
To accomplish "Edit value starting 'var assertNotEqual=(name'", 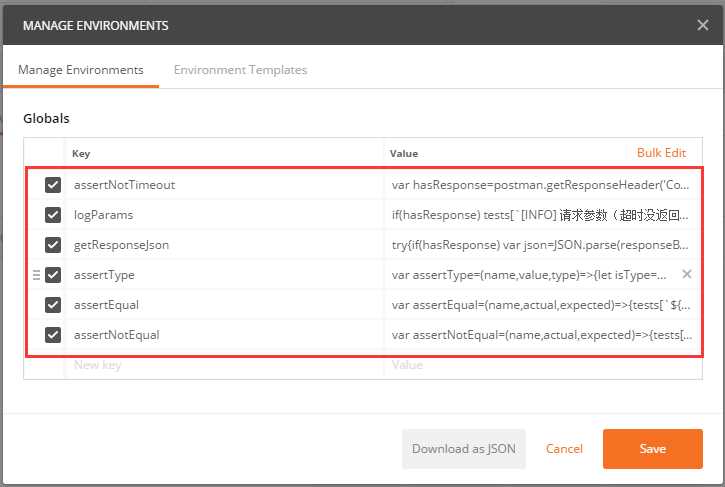I will [541, 335].
